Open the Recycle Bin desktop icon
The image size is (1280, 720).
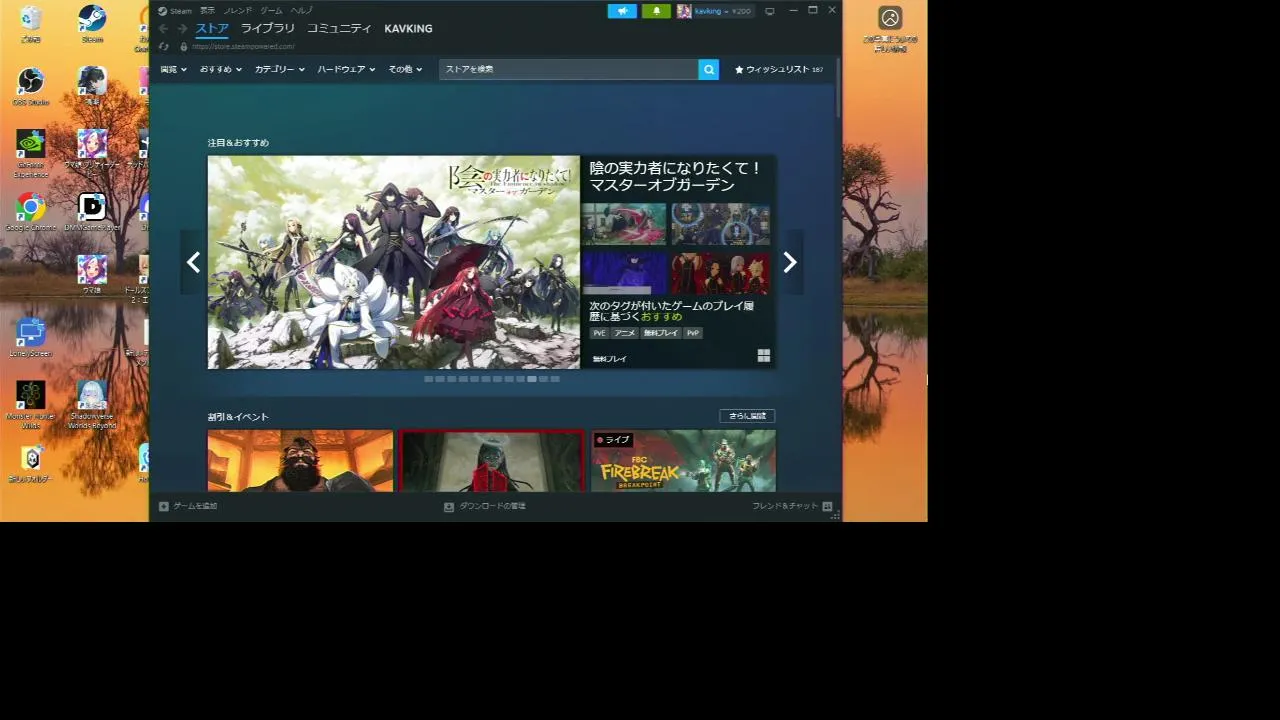(x=30, y=24)
